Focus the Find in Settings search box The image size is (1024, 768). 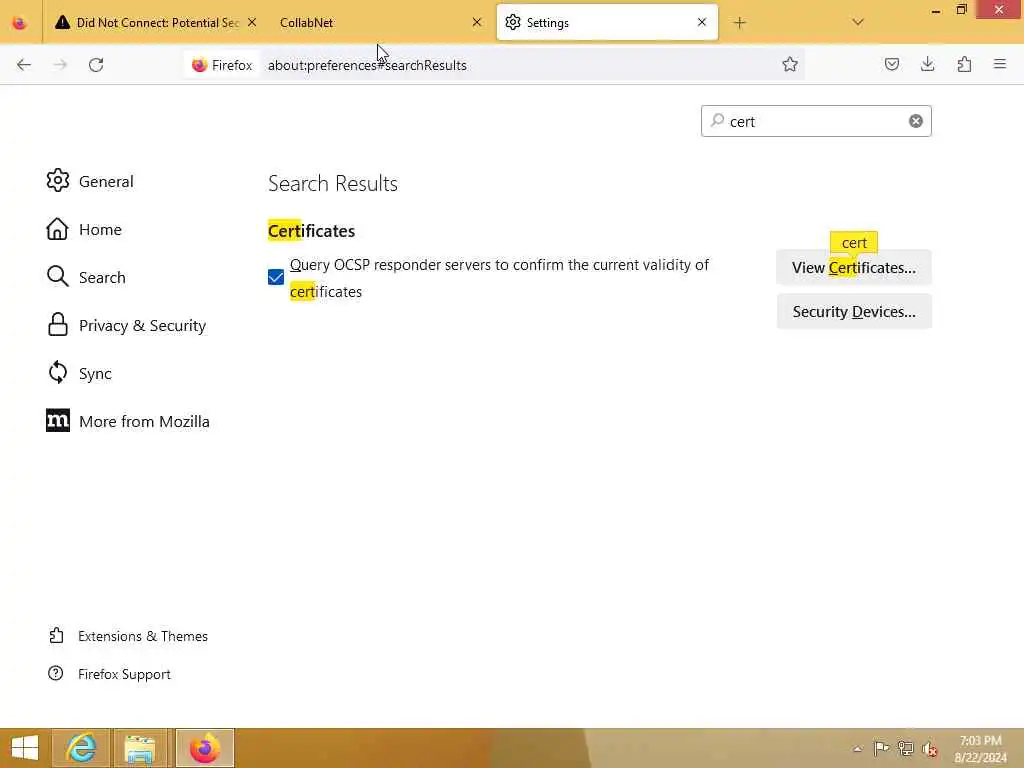coord(816,121)
